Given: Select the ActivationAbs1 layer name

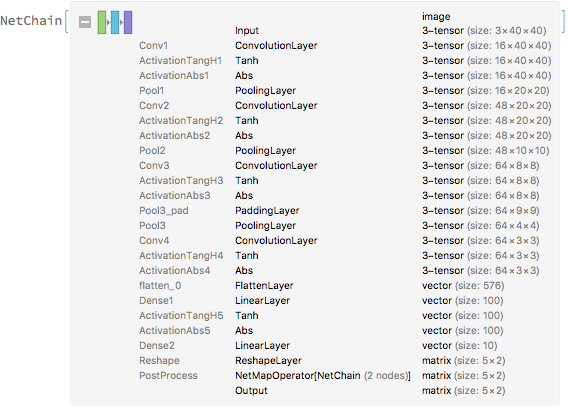Looking at the screenshot, I should [174, 76].
